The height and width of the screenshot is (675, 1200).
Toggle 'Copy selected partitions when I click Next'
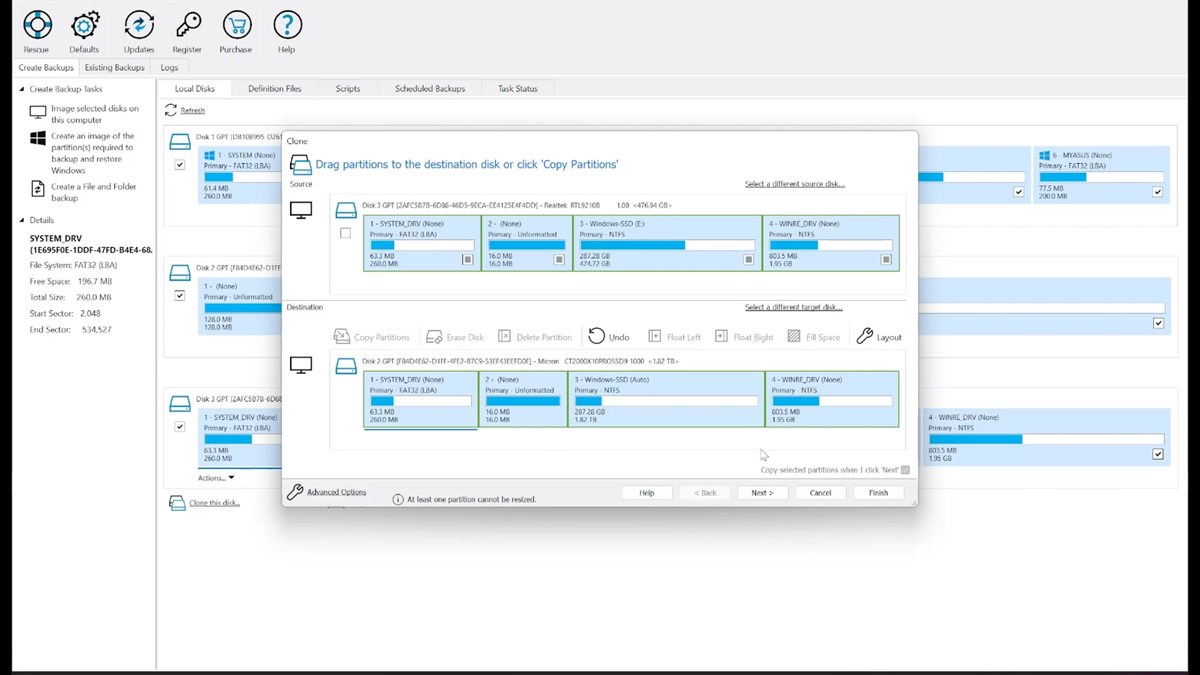[905, 469]
